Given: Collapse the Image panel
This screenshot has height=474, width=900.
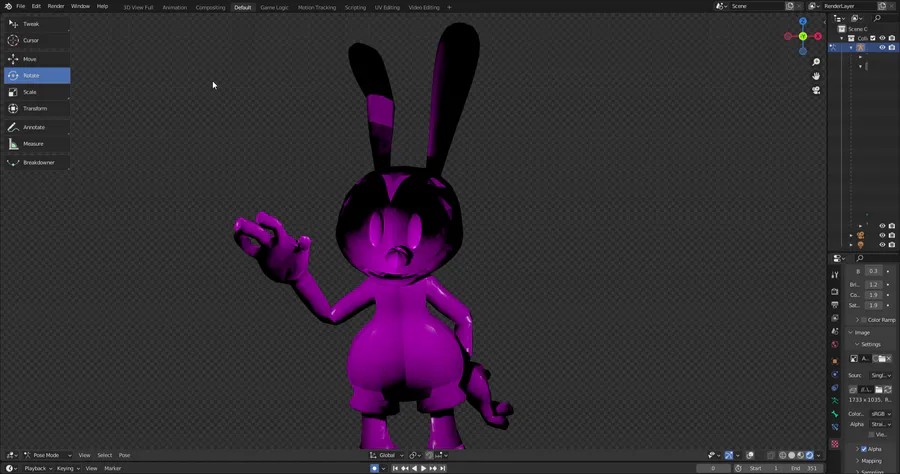Looking at the screenshot, I should tap(860, 333).
